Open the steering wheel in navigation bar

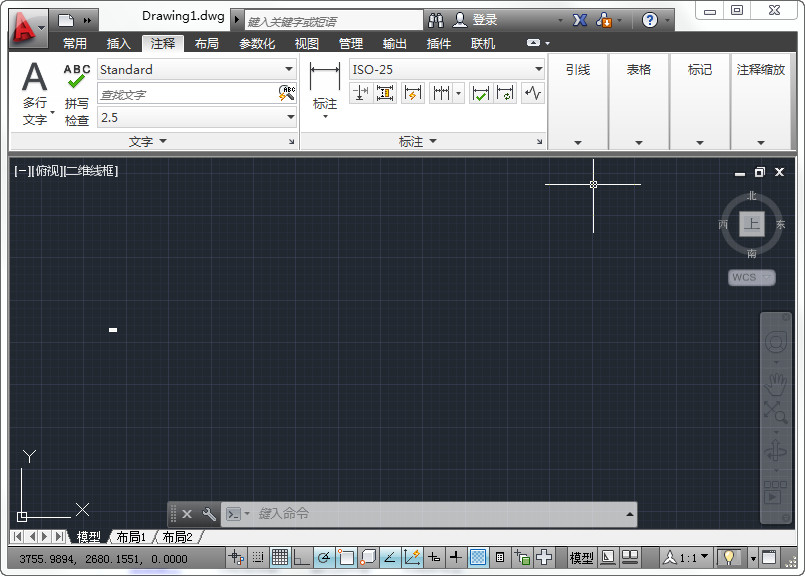[x=776, y=343]
